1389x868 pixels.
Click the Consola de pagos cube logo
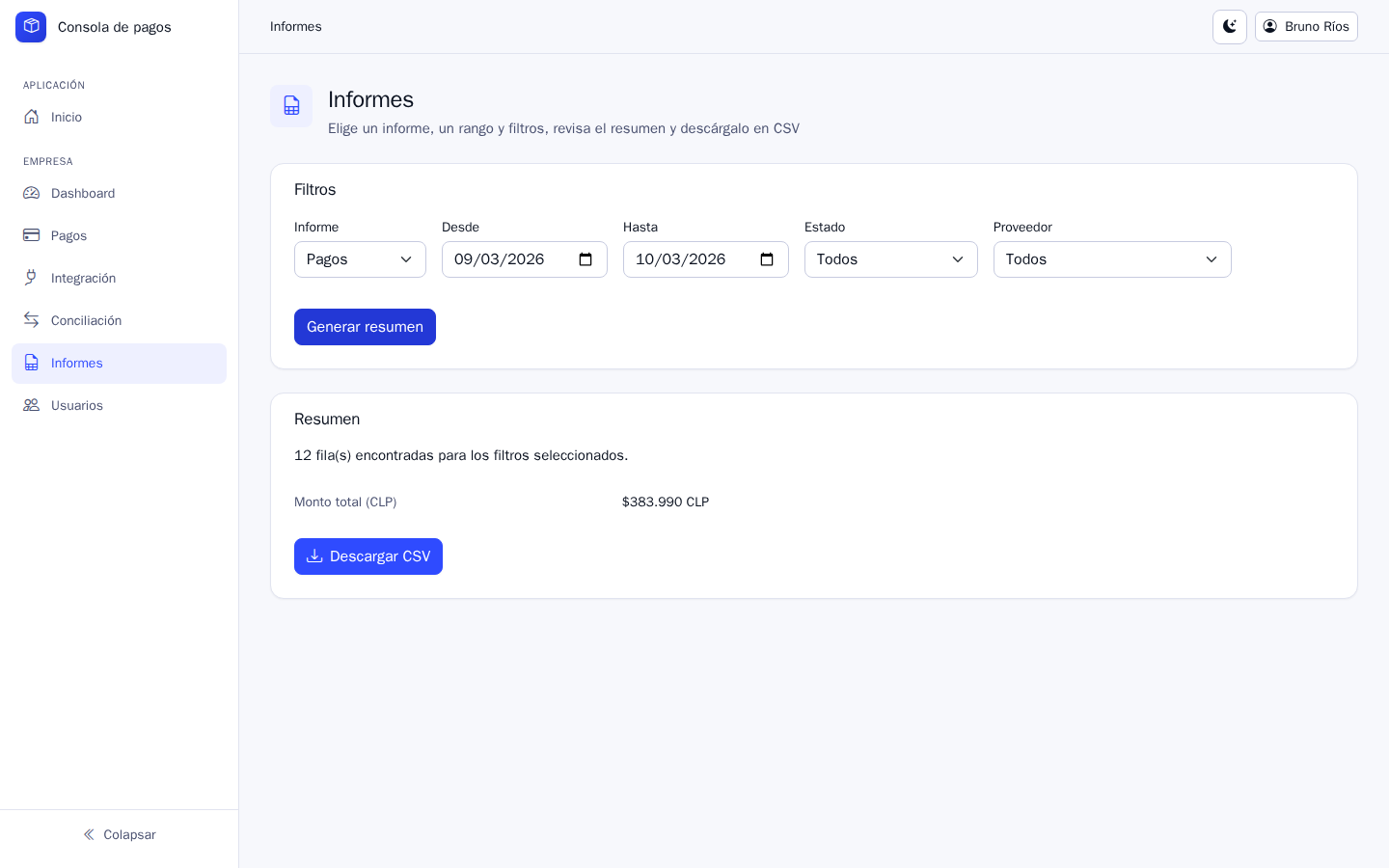pos(31,27)
